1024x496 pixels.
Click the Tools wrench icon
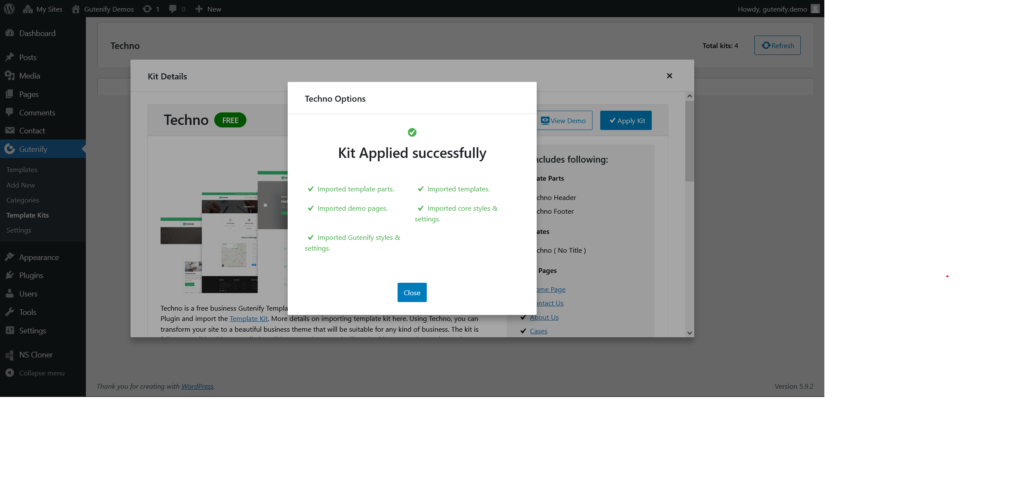(9, 312)
